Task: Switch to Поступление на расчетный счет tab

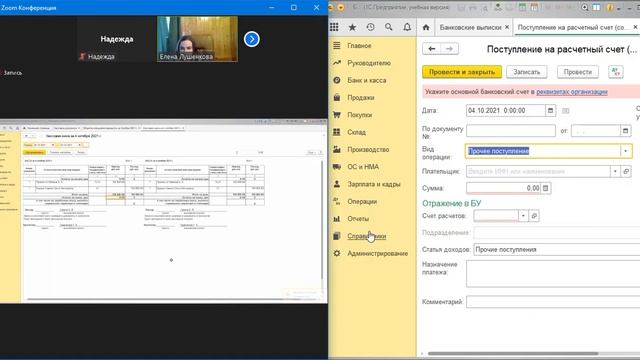Action: tap(573, 27)
